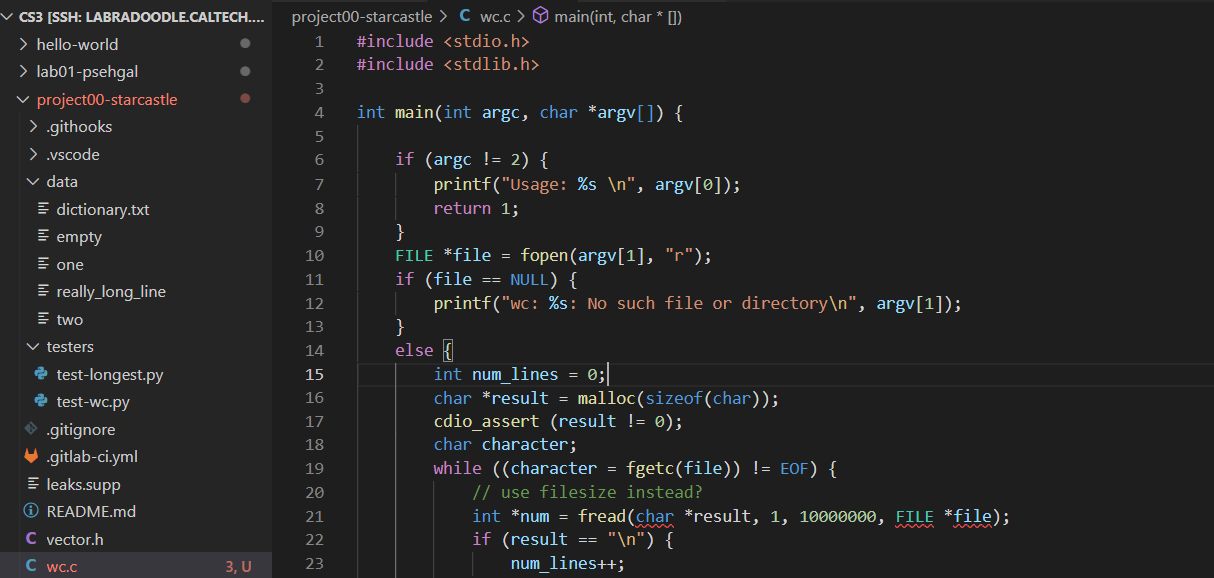Open leaks.supp file
The height and width of the screenshot is (578, 1214).
pos(83,484)
